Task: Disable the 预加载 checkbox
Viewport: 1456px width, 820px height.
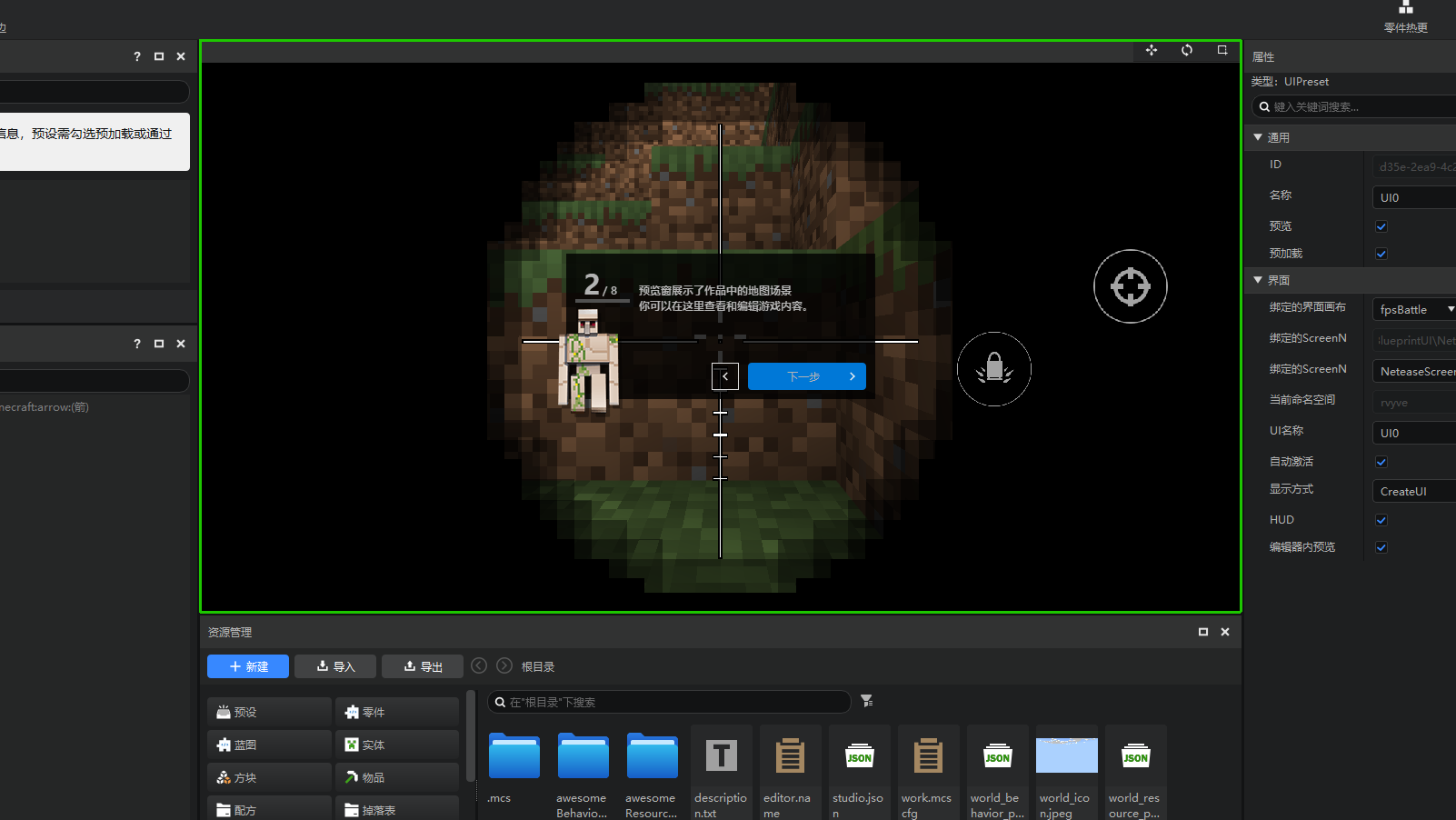Action: (1381, 254)
